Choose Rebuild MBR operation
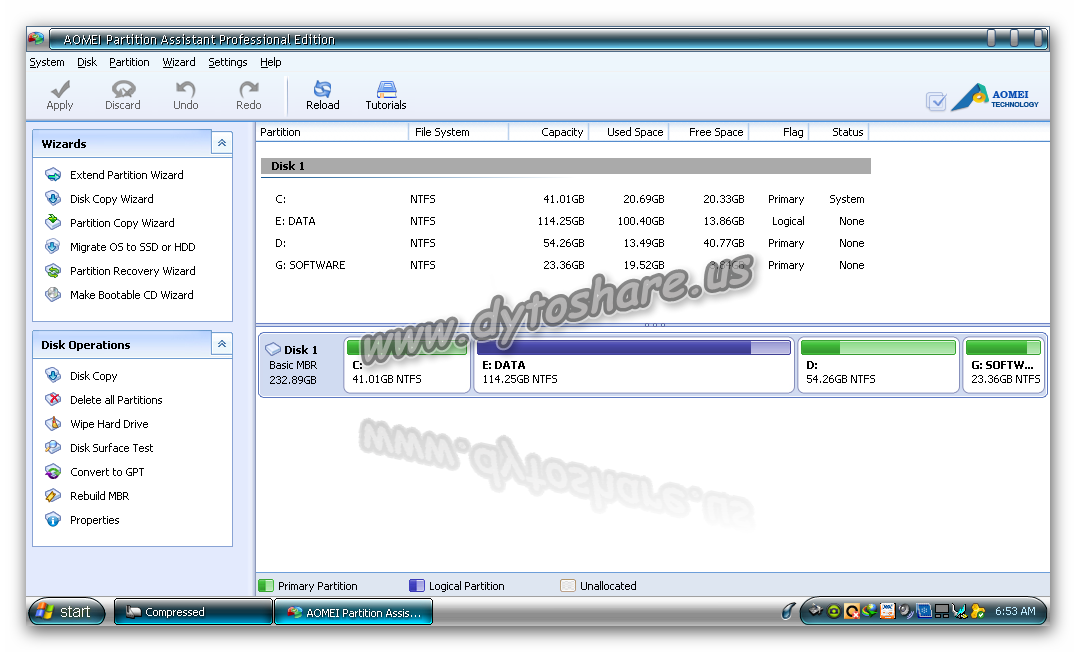The width and height of the screenshot is (1076, 652). pos(100,496)
